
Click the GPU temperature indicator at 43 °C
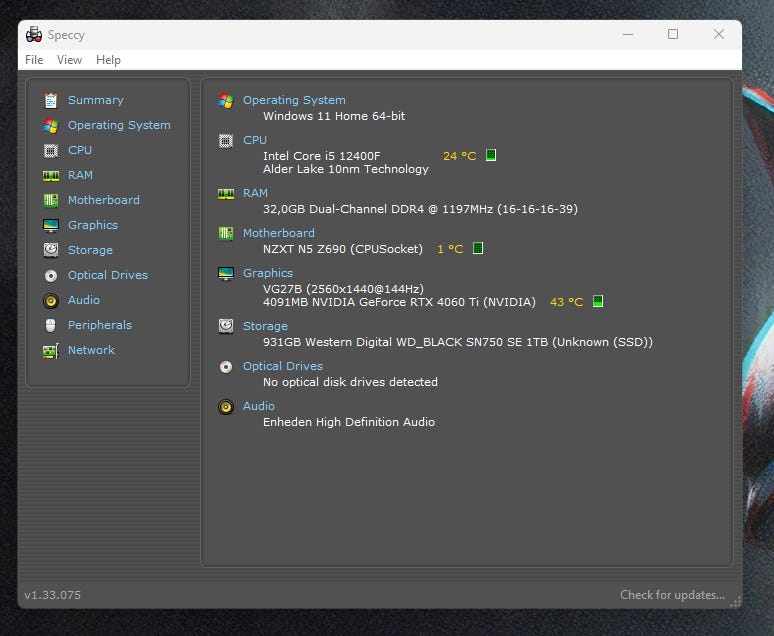598,301
